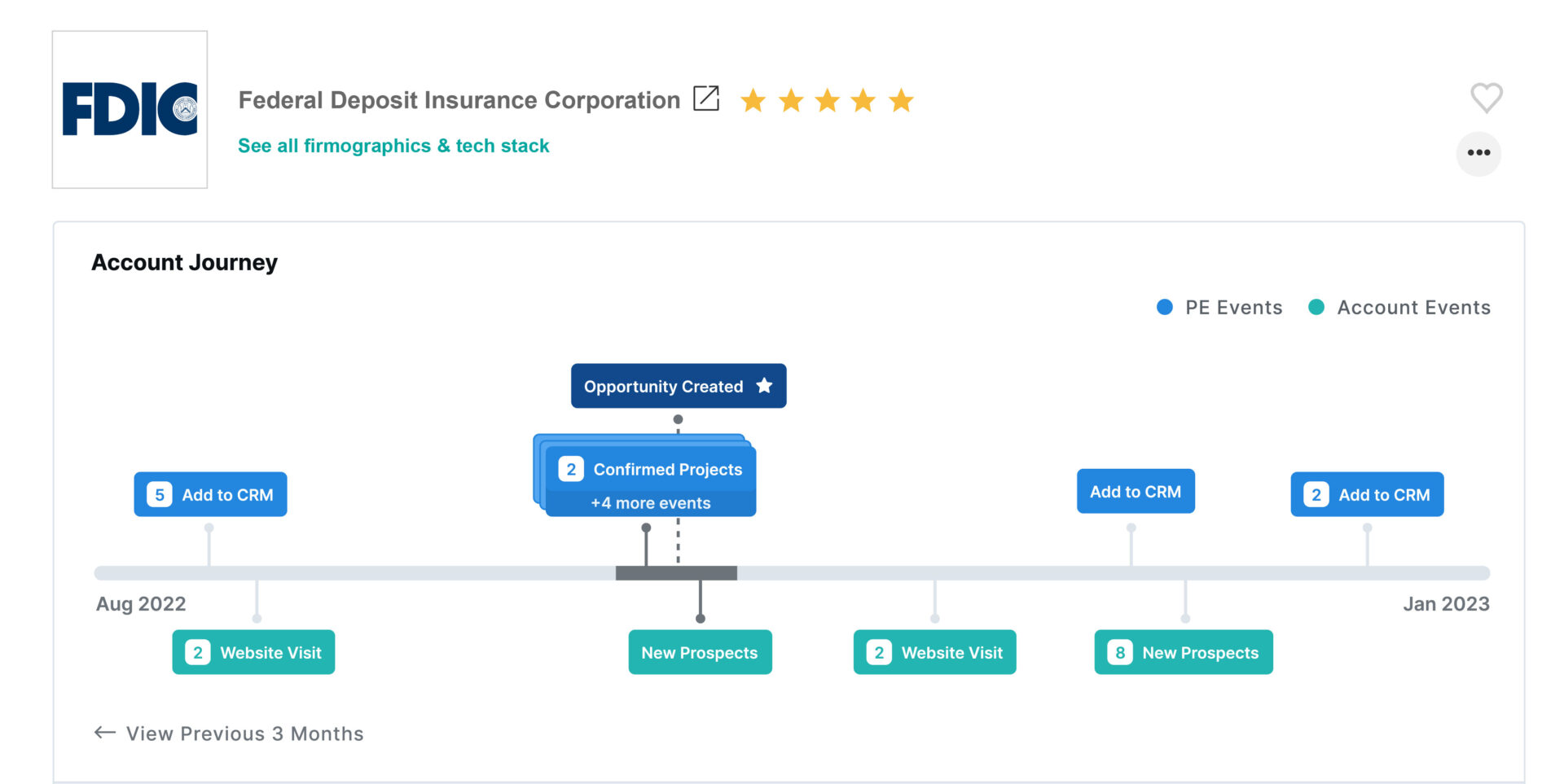Click the count badge 2 on Confirmed Projects

[x=571, y=469]
